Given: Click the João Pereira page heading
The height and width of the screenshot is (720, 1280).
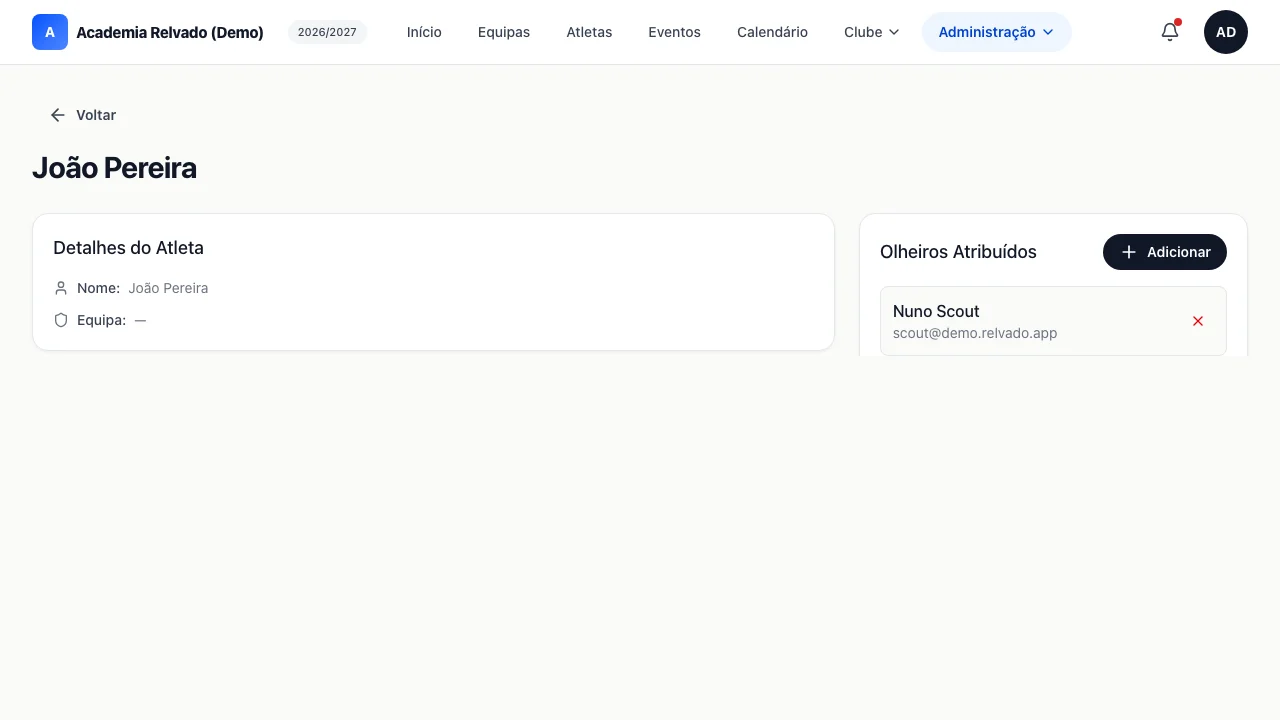Looking at the screenshot, I should (114, 168).
